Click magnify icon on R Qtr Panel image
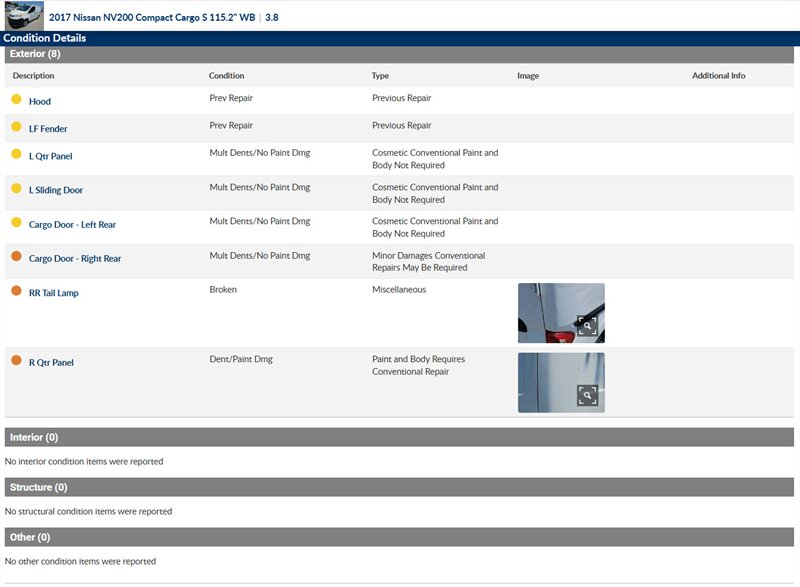800x587 pixels. click(x=588, y=396)
